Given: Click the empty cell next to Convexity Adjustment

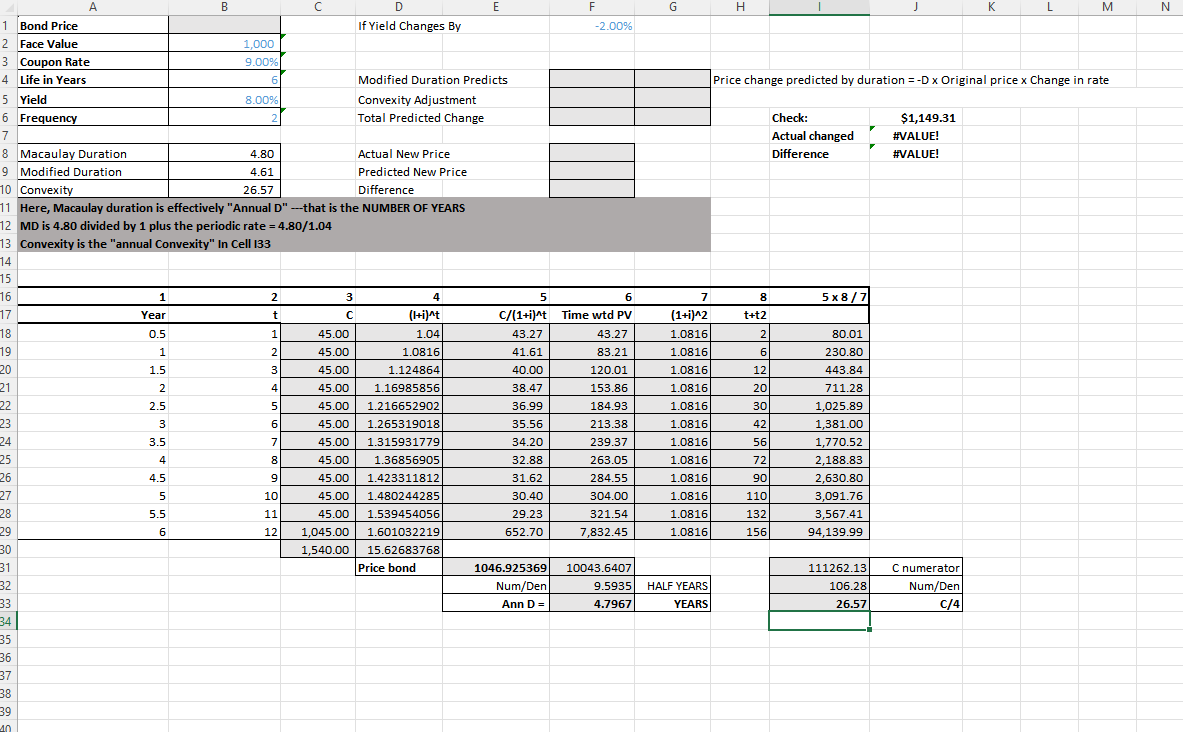Looking at the screenshot, I should coord(592,99).
